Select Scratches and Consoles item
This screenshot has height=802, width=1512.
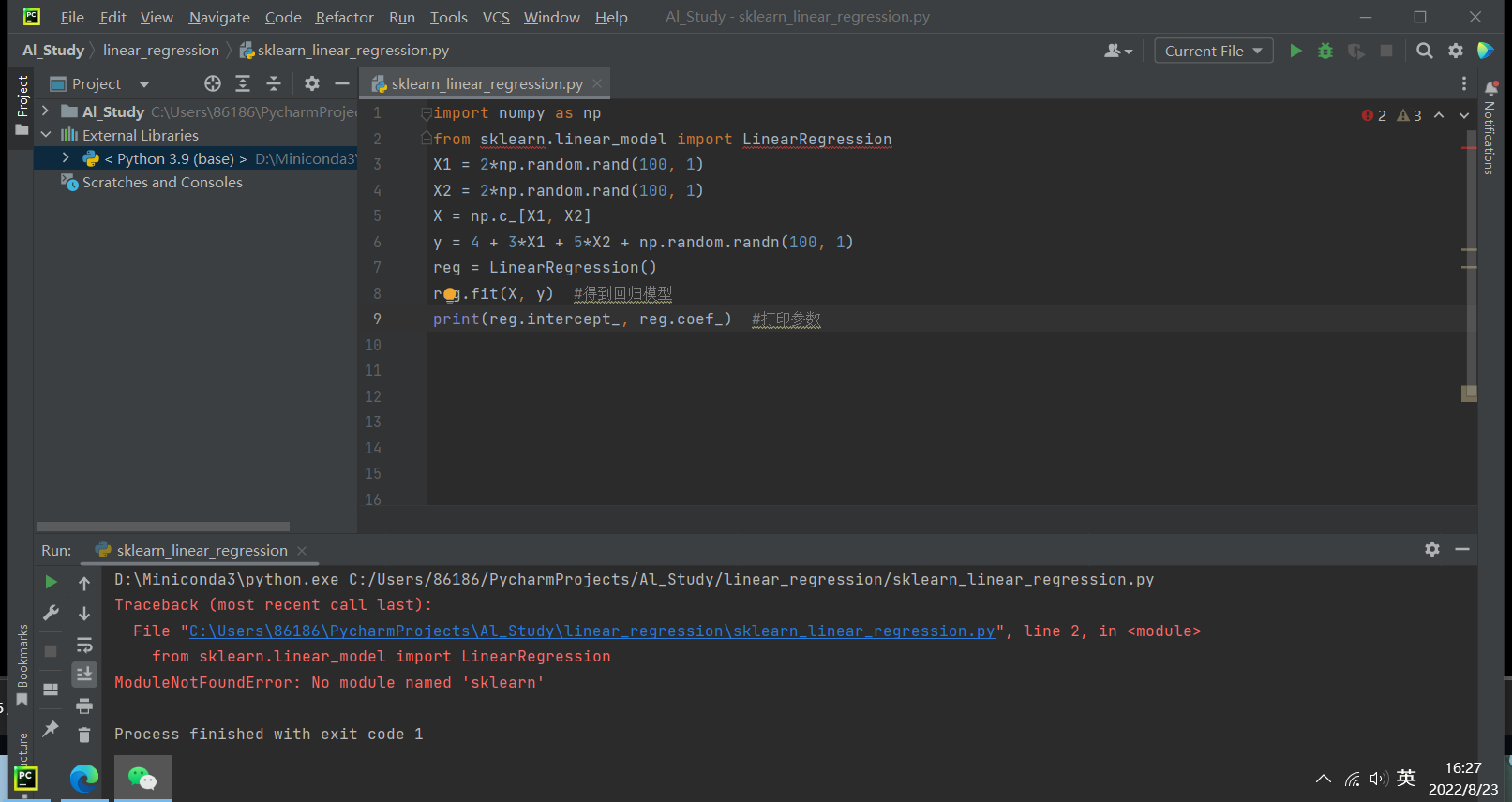pos(162,182)
